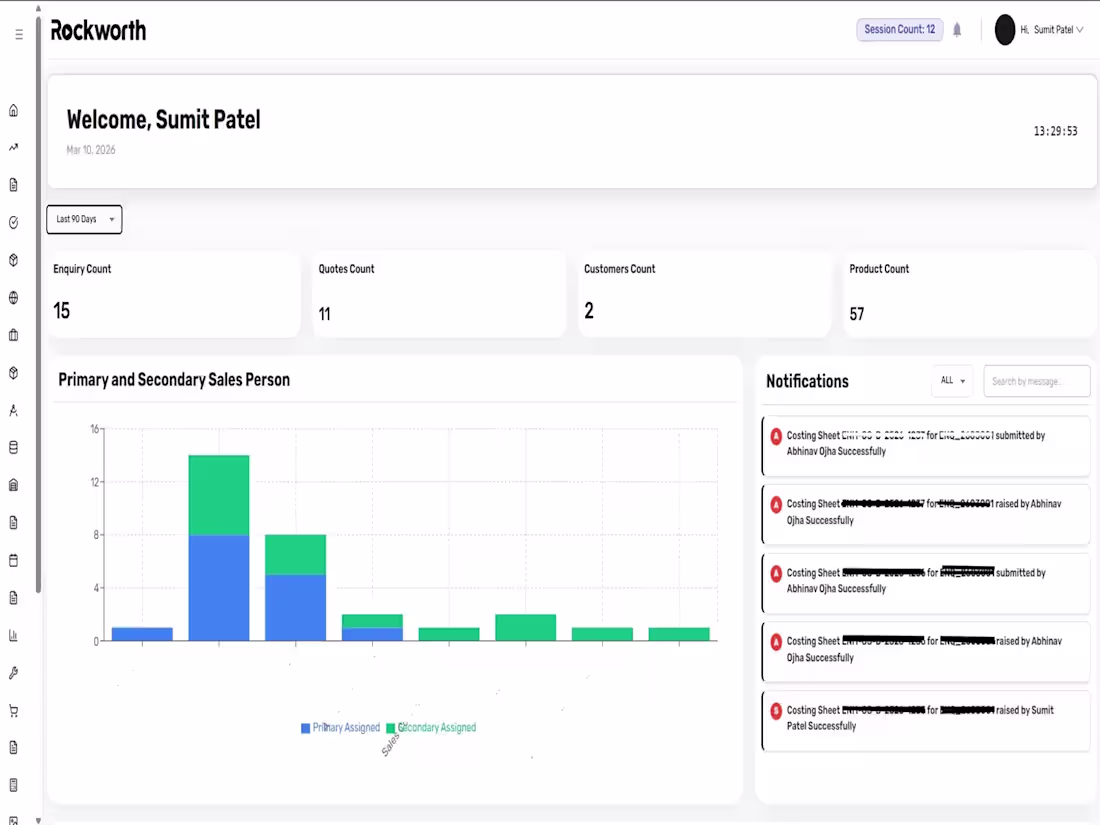The width and height of the screenshot is (1100, 825).
Task: Open the home icon in sidebar
Action: (x=13, y=110)
